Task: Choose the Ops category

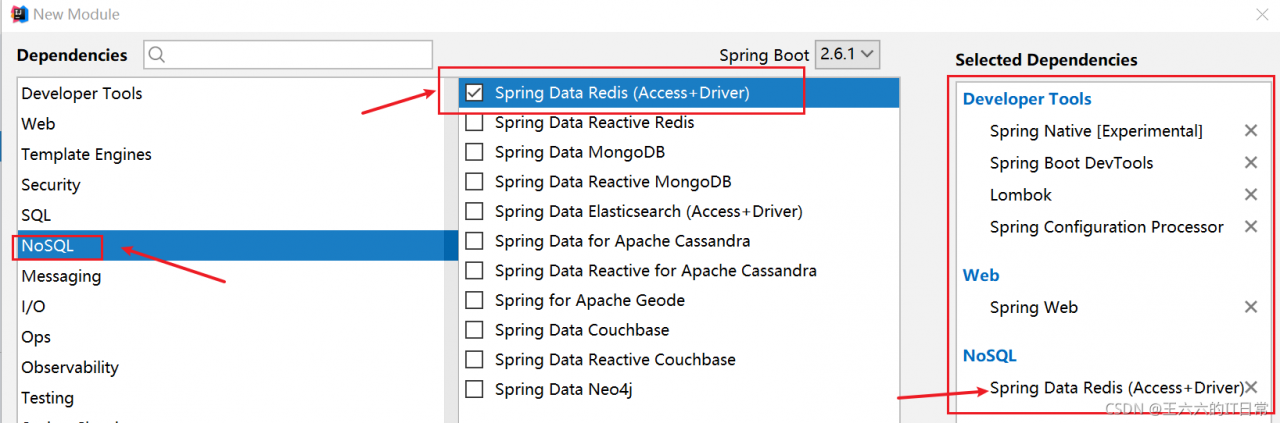Action: pos(231,337)
